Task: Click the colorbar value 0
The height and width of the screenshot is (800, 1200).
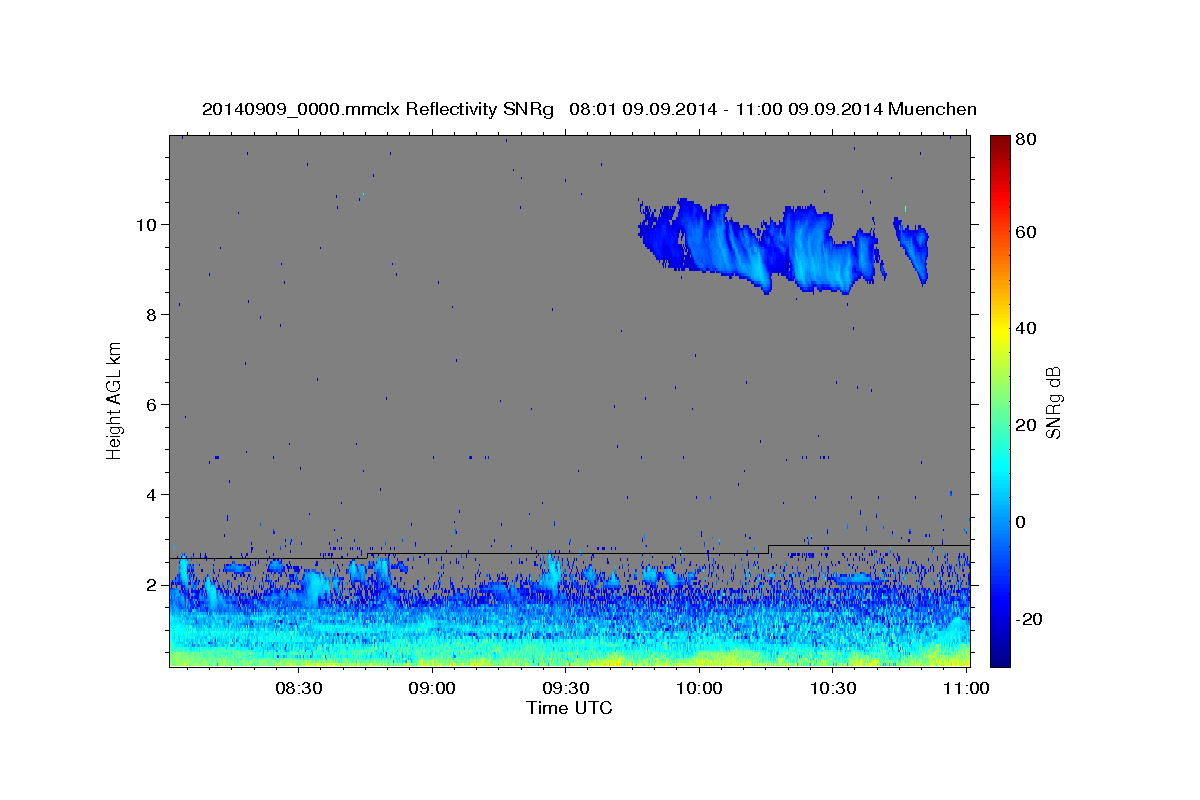Action: (1021, 522)
